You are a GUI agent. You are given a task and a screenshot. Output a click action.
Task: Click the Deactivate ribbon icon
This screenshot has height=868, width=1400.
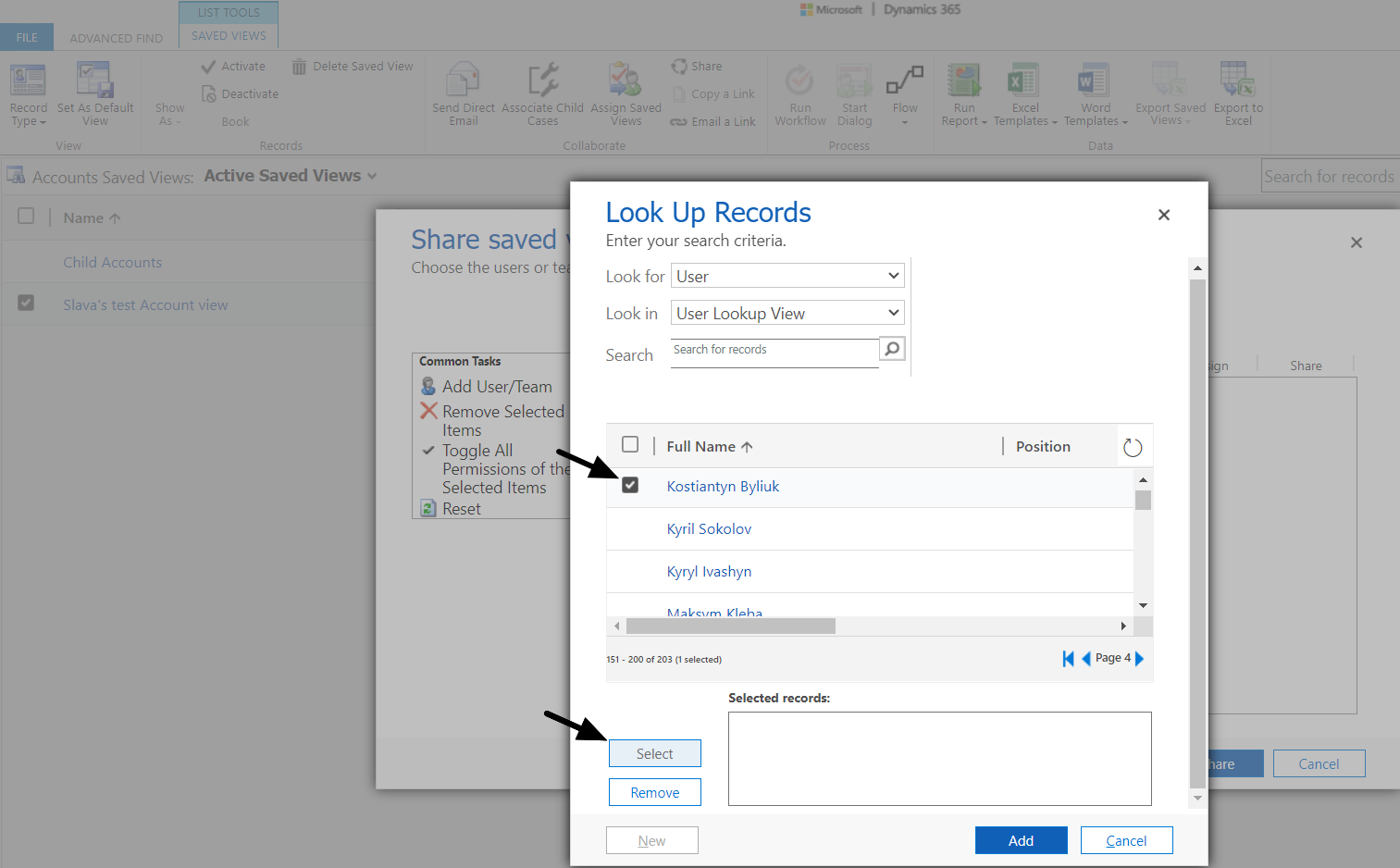209,94
